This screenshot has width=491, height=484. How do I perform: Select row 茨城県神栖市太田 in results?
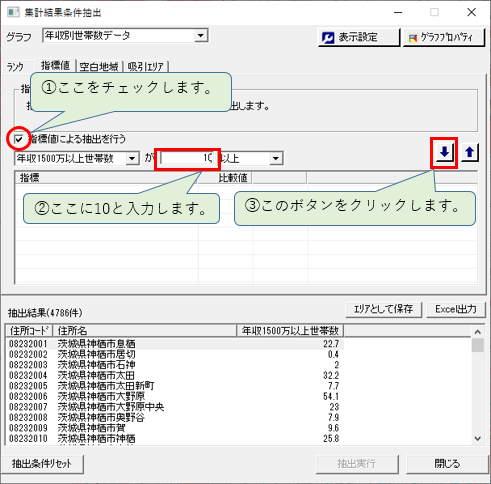[x=175, y=375]
